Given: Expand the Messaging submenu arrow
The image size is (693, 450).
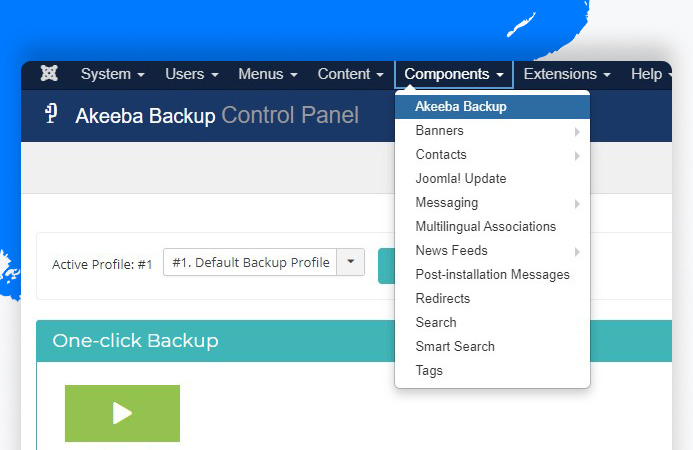Looking at the screenshot, I should (x=577, y=204).
